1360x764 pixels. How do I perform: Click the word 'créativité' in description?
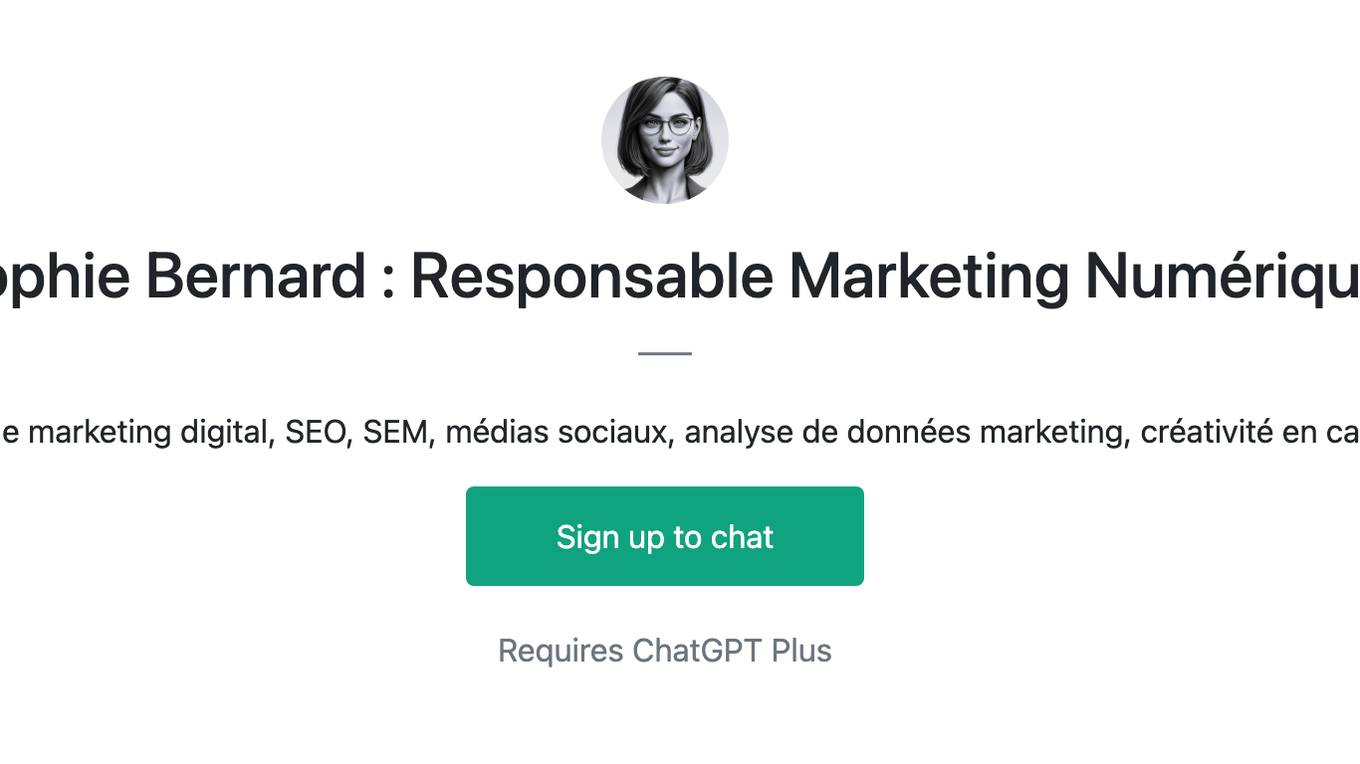[x=1207, y=432]
